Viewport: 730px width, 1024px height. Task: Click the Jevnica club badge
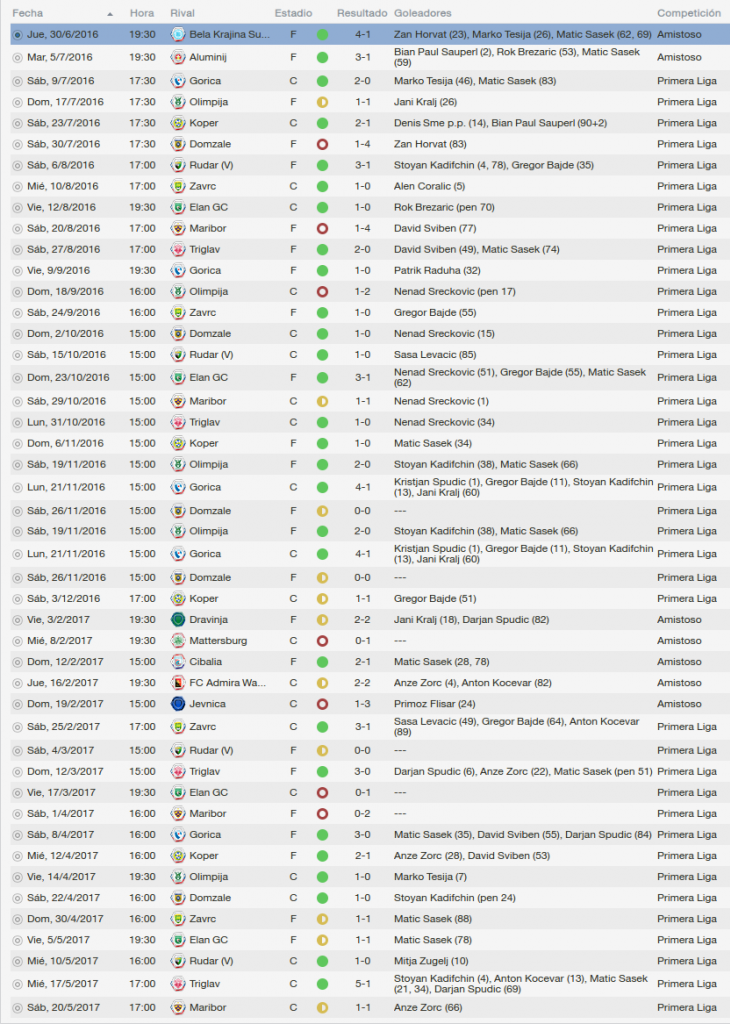click(178, 704)
